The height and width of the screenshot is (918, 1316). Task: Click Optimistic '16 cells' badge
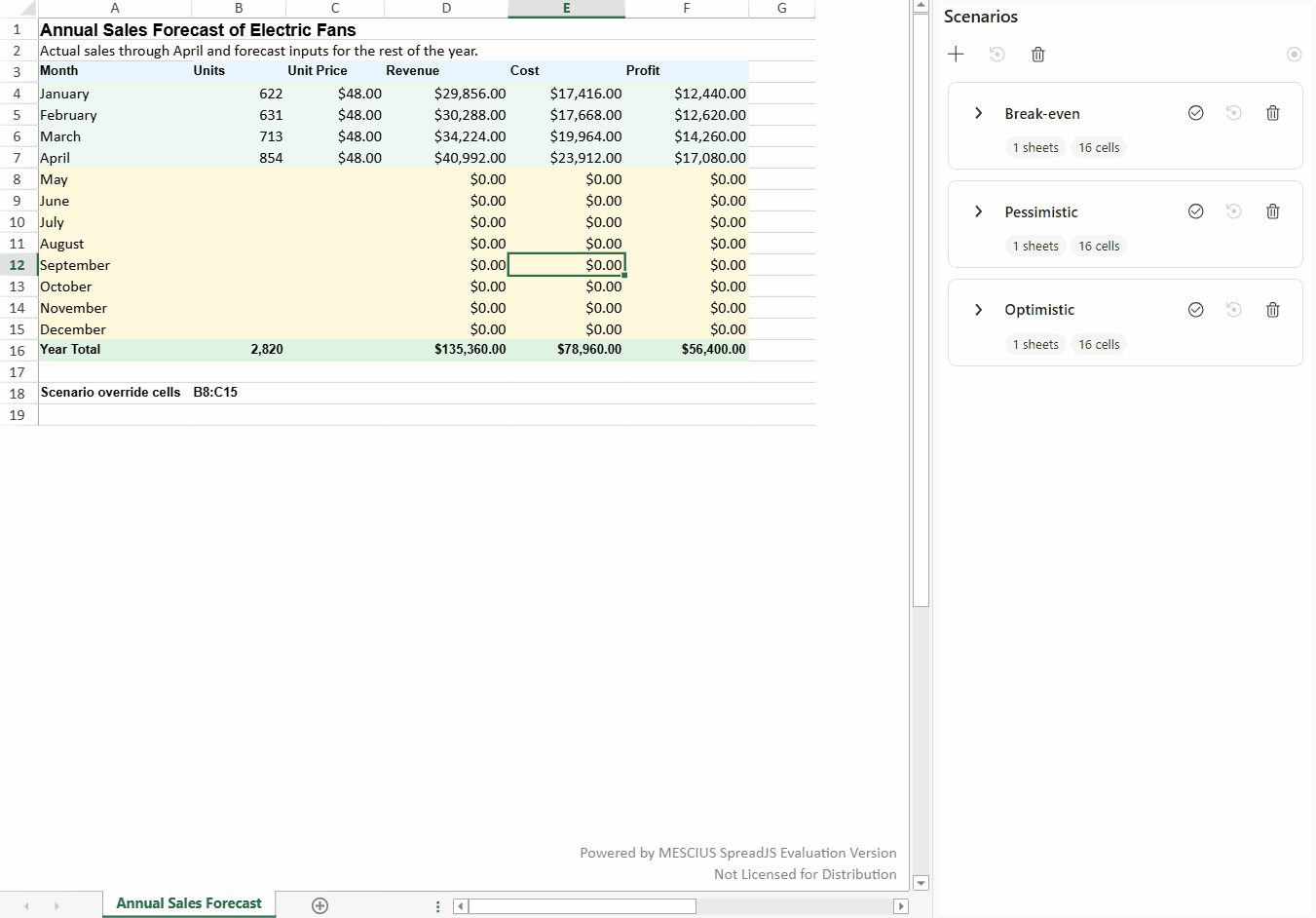point(1099,345)
